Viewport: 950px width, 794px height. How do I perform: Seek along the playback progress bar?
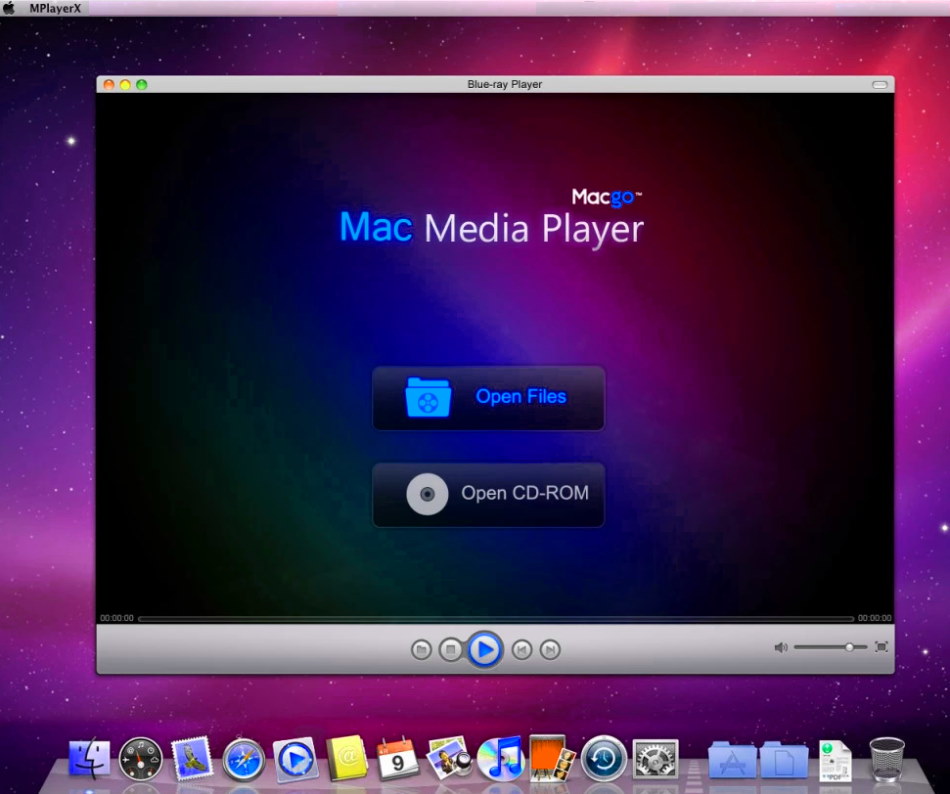[x=496, y=618]
